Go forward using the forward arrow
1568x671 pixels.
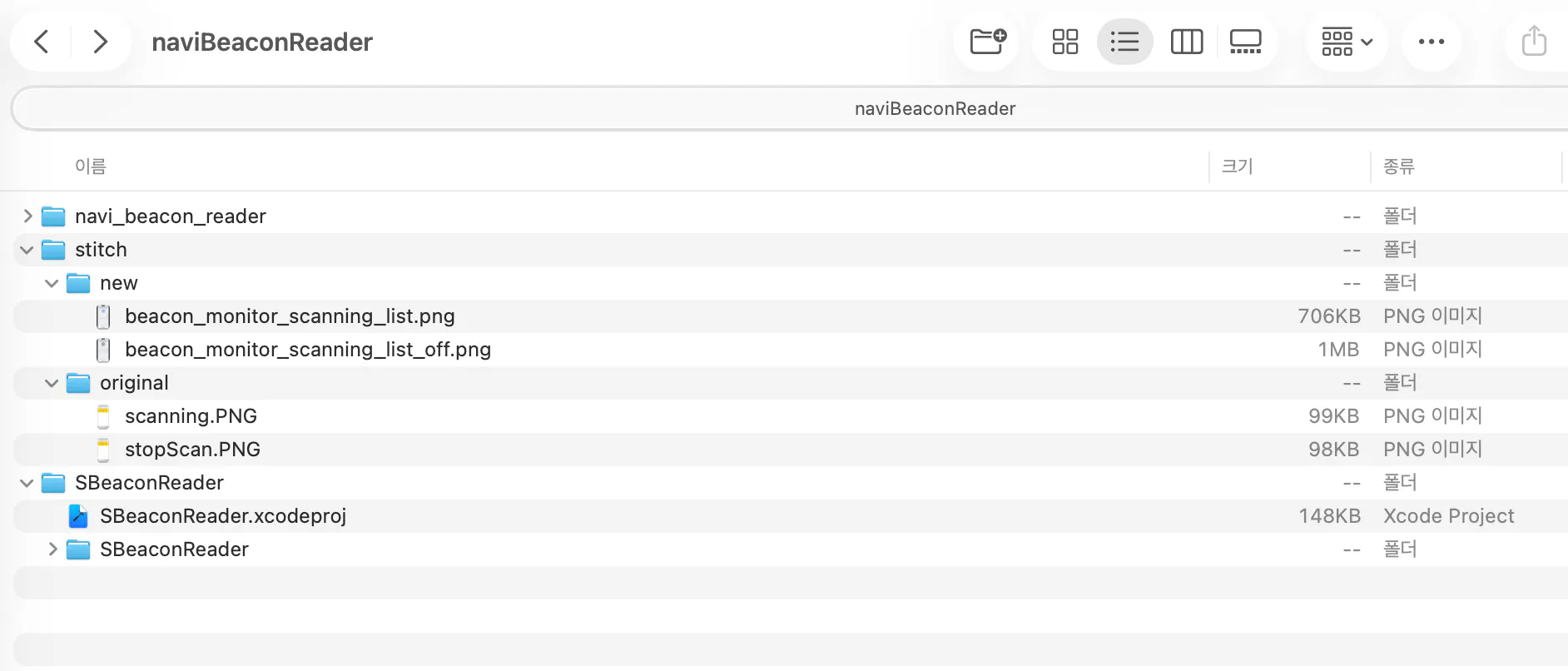[x=101, y=42]
